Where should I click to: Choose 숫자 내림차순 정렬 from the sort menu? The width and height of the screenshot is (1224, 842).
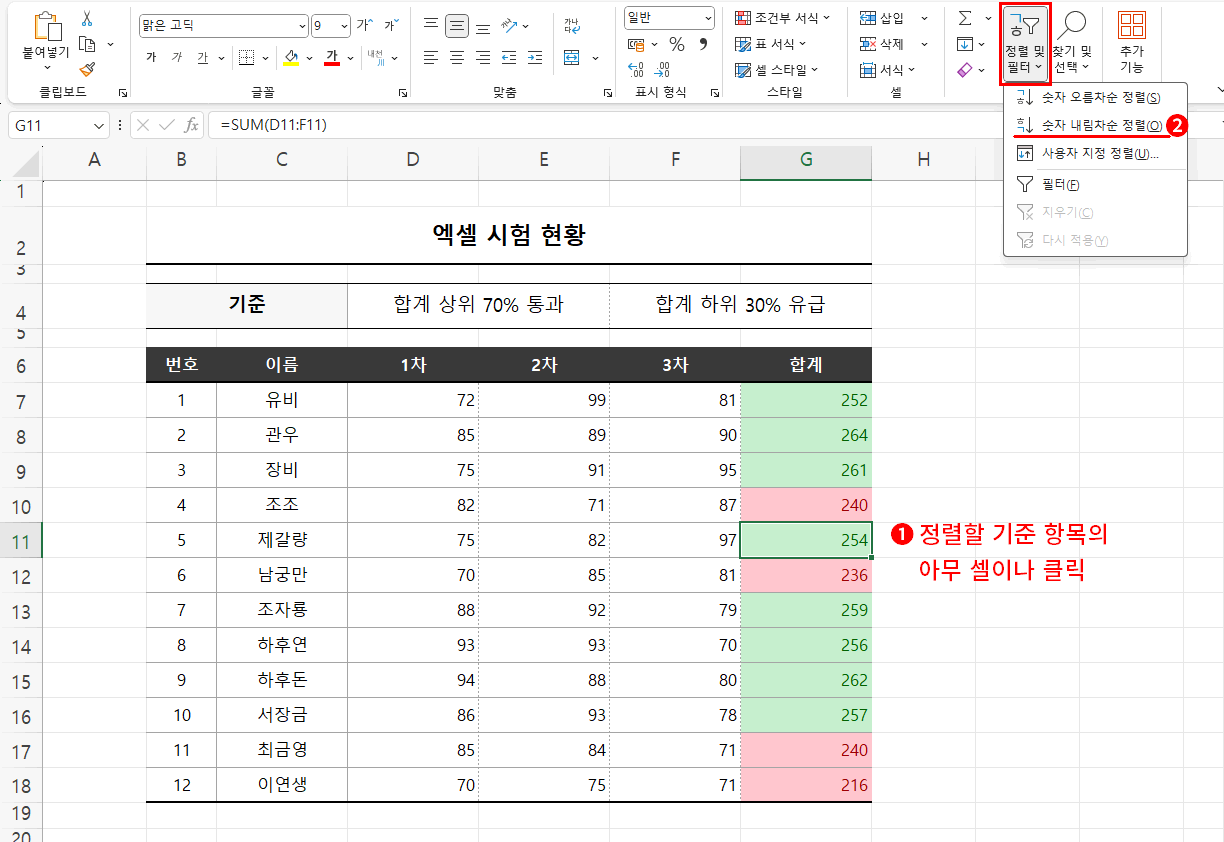(1095, 126)
